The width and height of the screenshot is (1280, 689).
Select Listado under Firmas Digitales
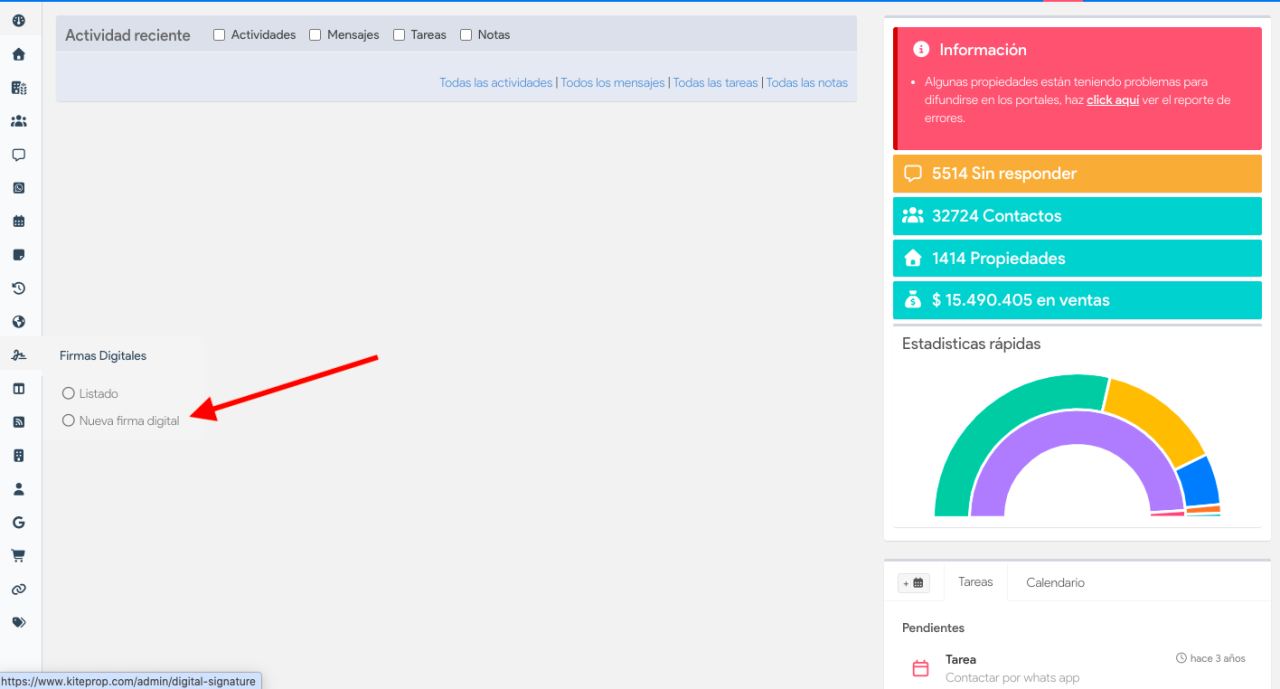tap(98, 394)
